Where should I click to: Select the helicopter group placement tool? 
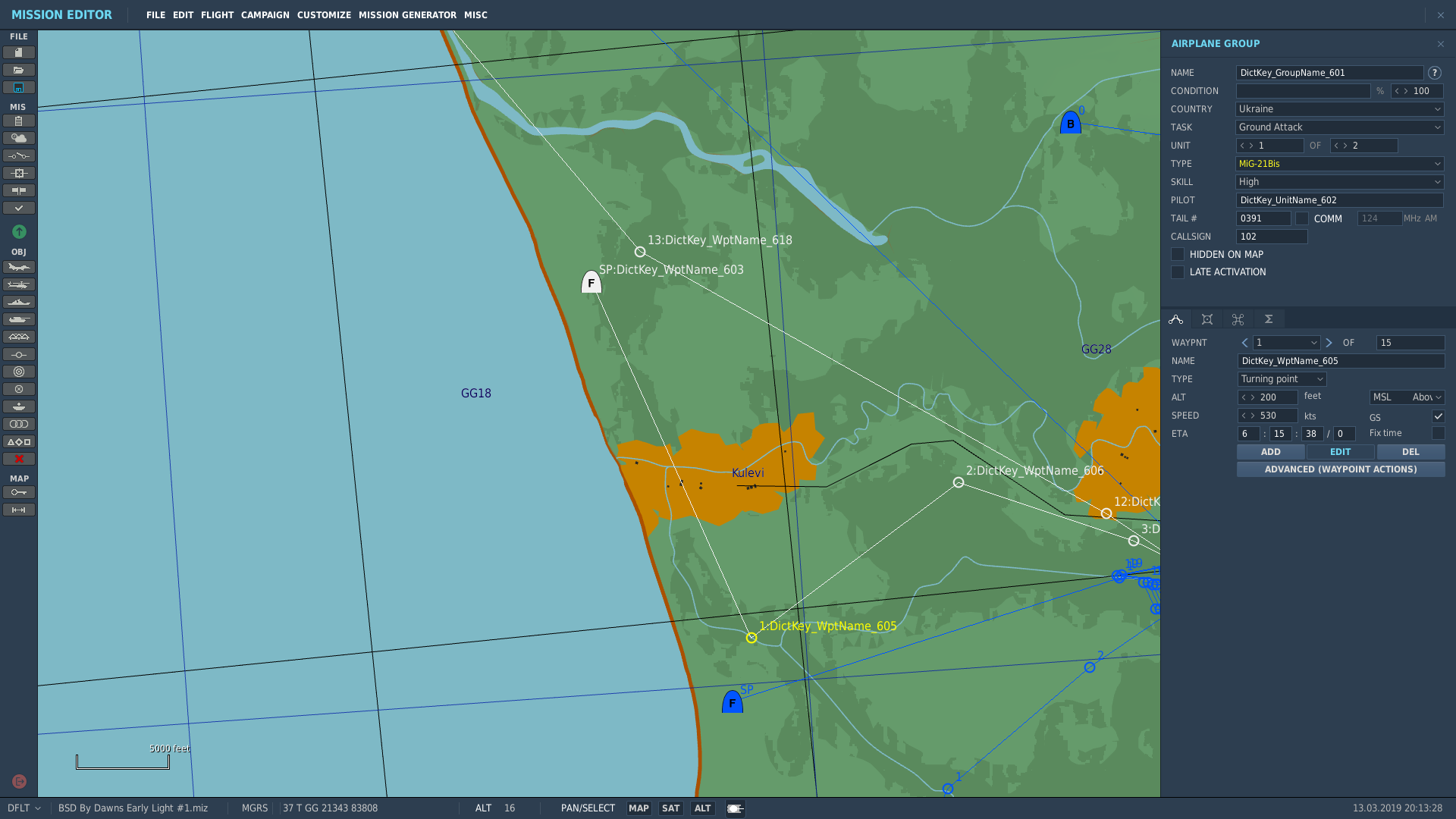coord(19,284)
